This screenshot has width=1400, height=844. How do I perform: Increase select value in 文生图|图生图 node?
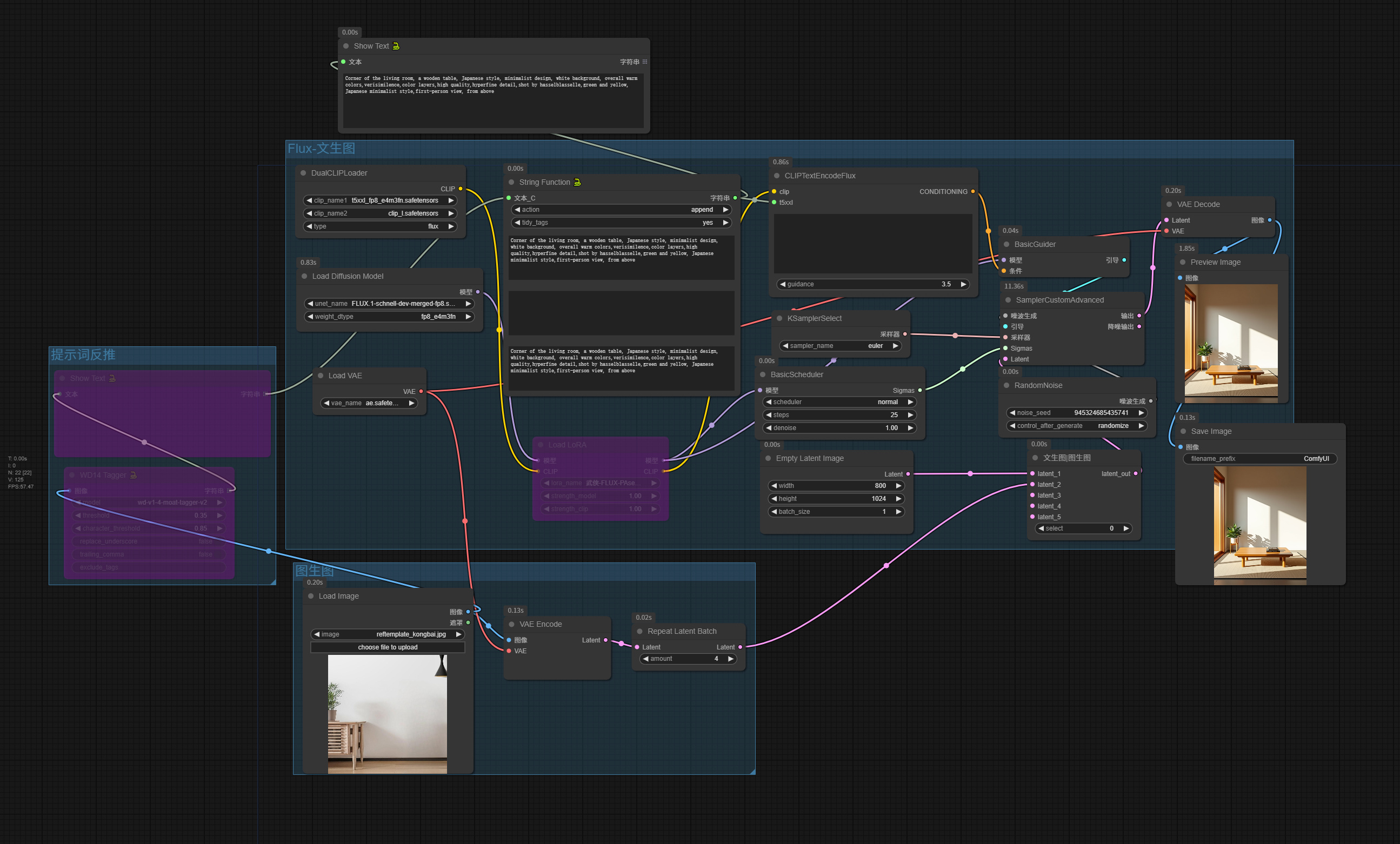[1125, 528]
